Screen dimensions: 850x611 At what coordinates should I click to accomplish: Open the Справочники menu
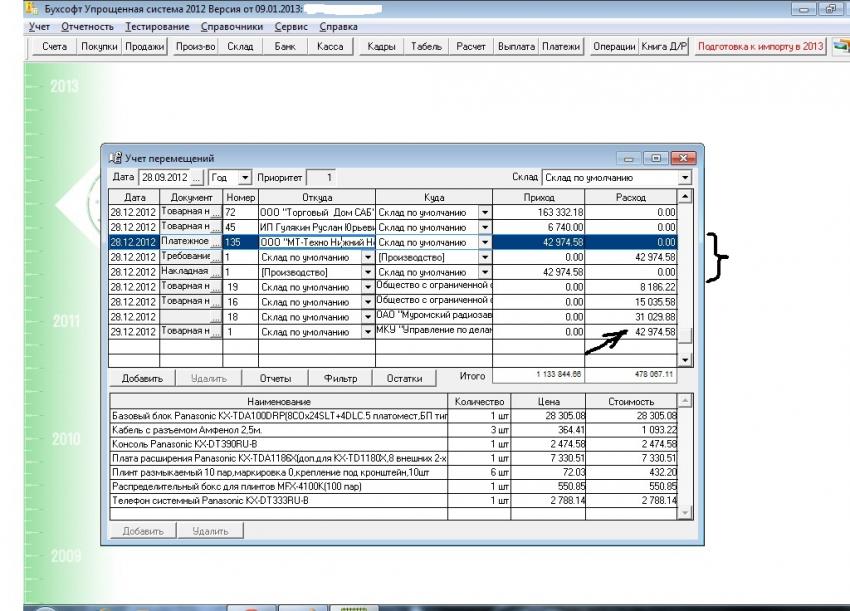pyautogui.click(x=231, y=25)
